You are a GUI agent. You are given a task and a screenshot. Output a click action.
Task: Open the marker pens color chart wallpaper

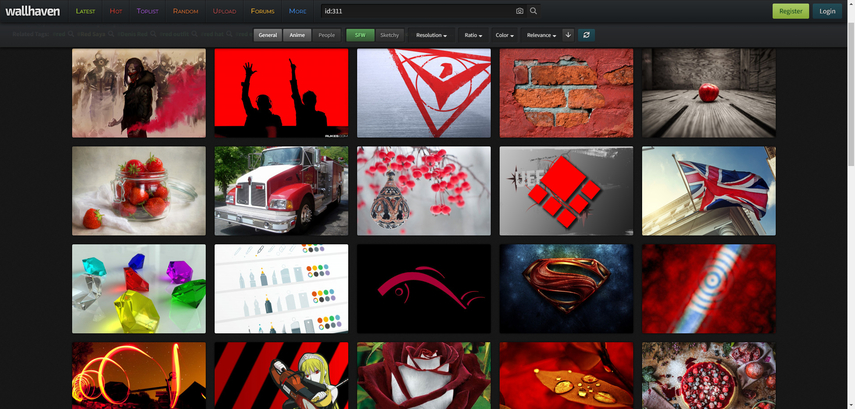coord(281,289)
